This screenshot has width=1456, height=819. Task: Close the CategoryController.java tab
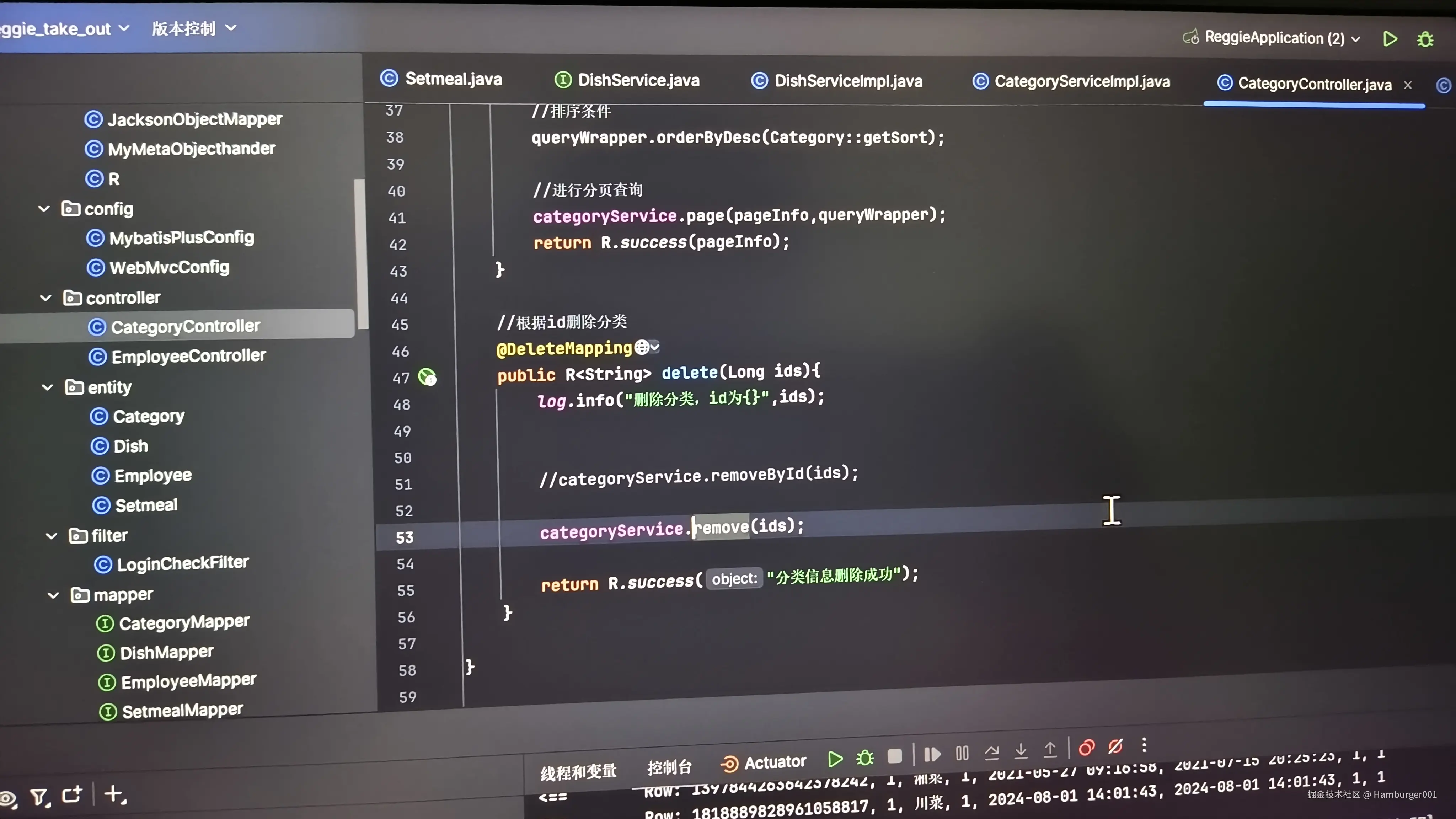(1407, 85)
